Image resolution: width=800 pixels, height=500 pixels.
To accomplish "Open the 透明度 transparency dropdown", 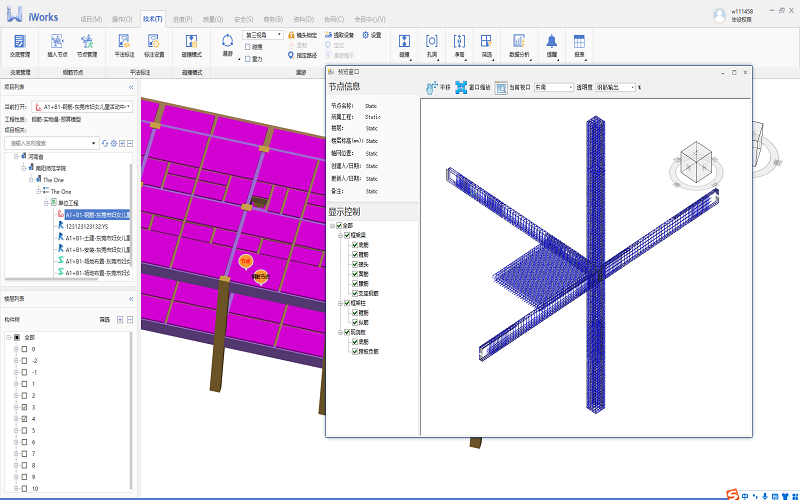I will [x=615, y=87].
